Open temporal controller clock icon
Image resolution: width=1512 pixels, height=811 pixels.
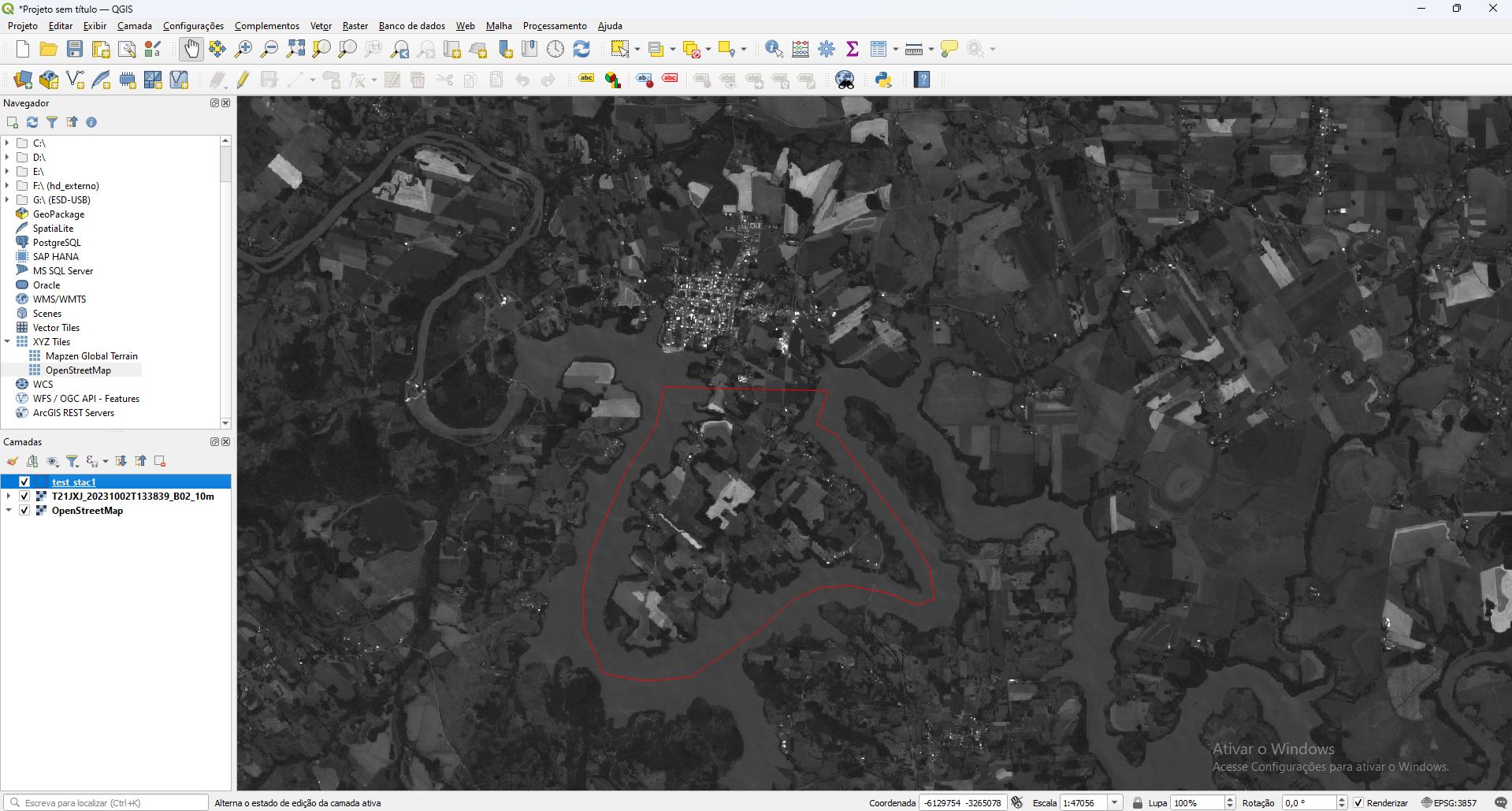tap(555, 49)
